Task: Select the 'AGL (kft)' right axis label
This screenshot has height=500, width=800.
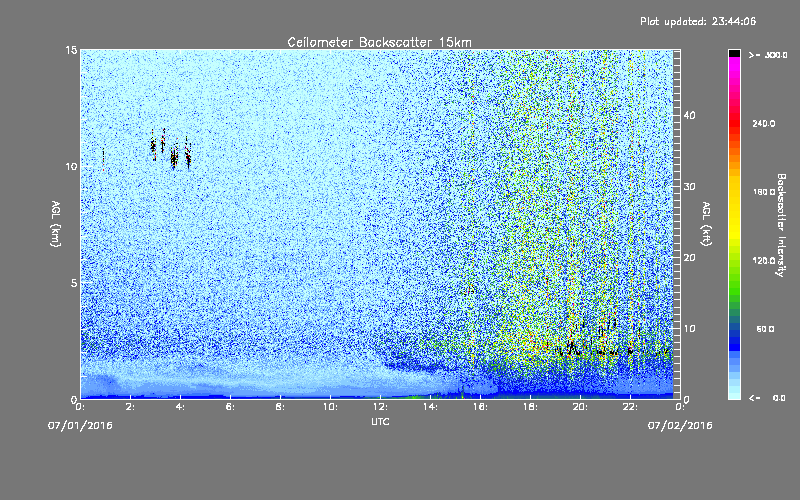Action: (706, 223)
